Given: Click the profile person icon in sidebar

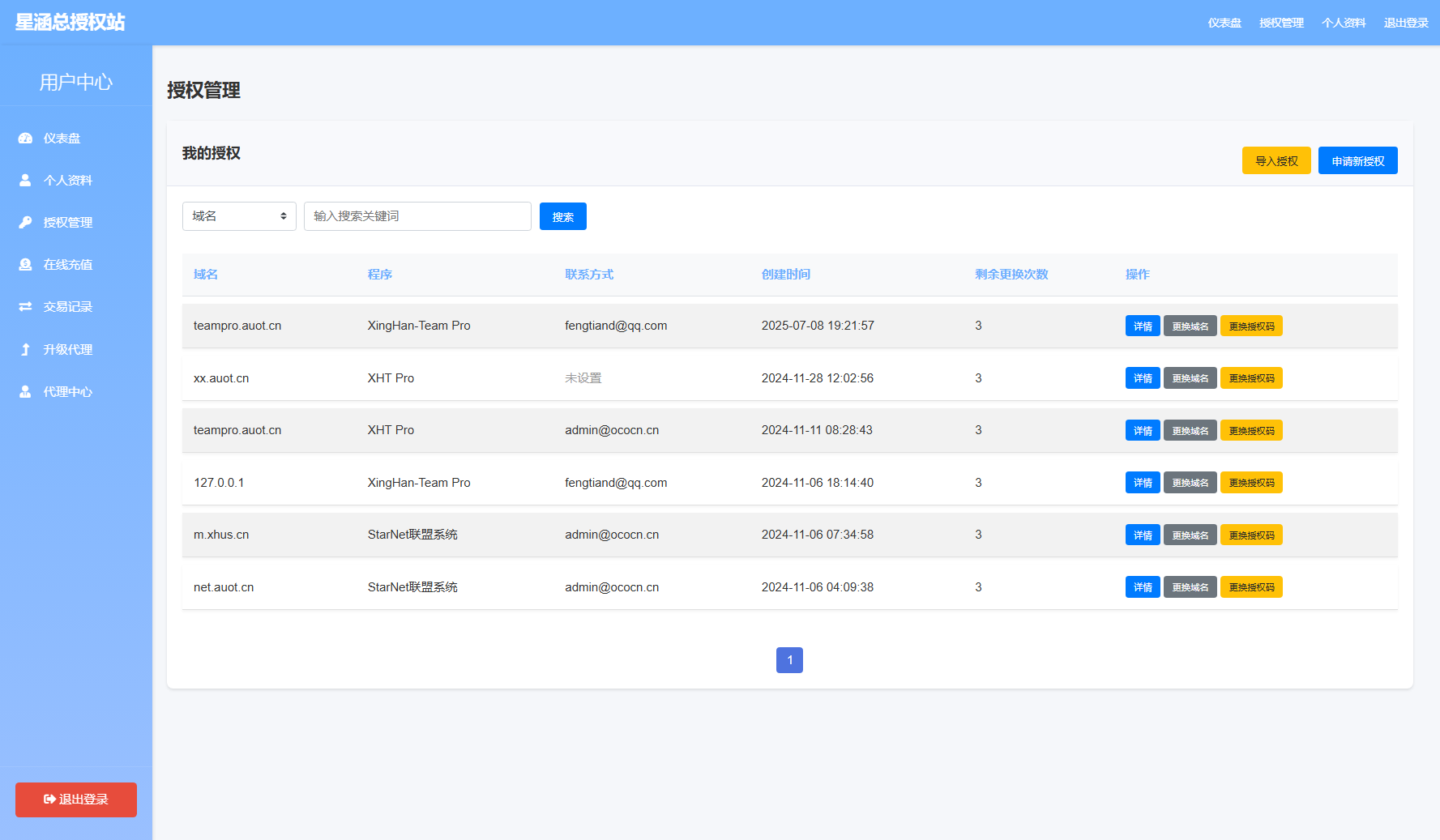Looking at the screenshot, I should [x=25, y=181].
